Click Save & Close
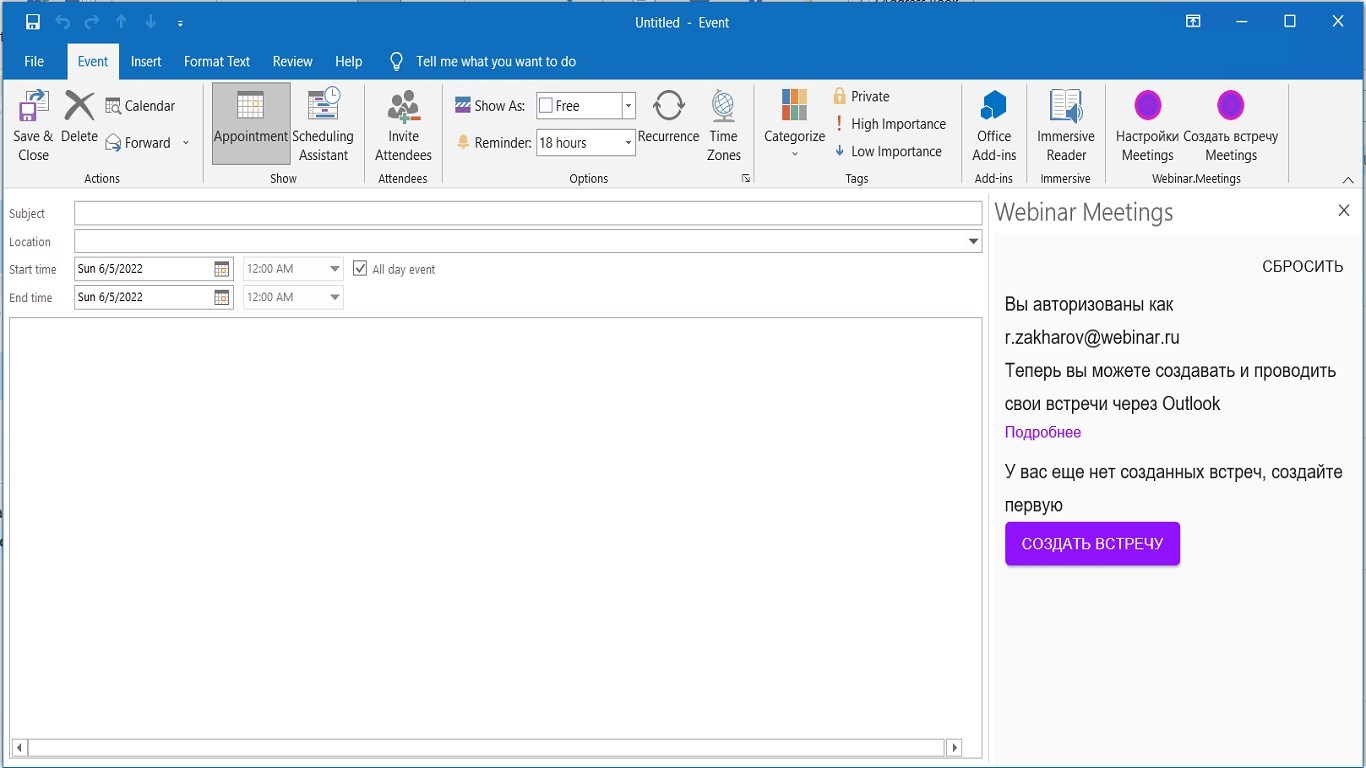 pyautogui.click(x=33, y=125)
